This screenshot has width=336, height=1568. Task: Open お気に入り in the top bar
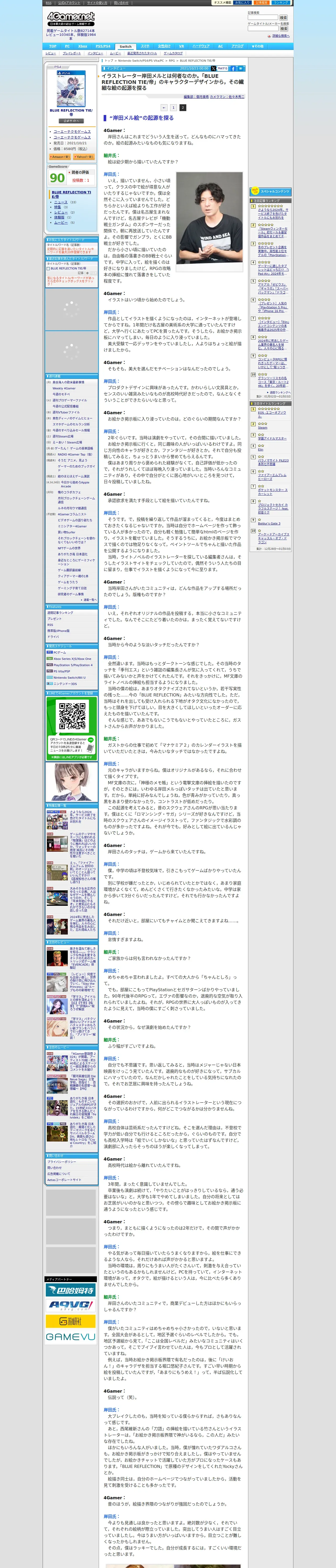tap(242, 2)
